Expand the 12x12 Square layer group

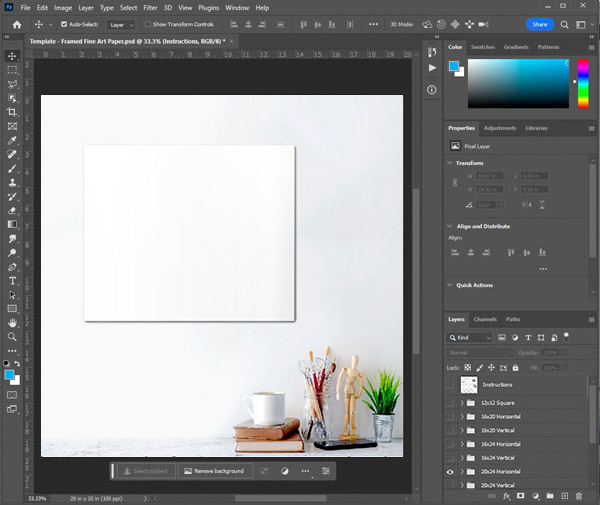coord(463,402)
